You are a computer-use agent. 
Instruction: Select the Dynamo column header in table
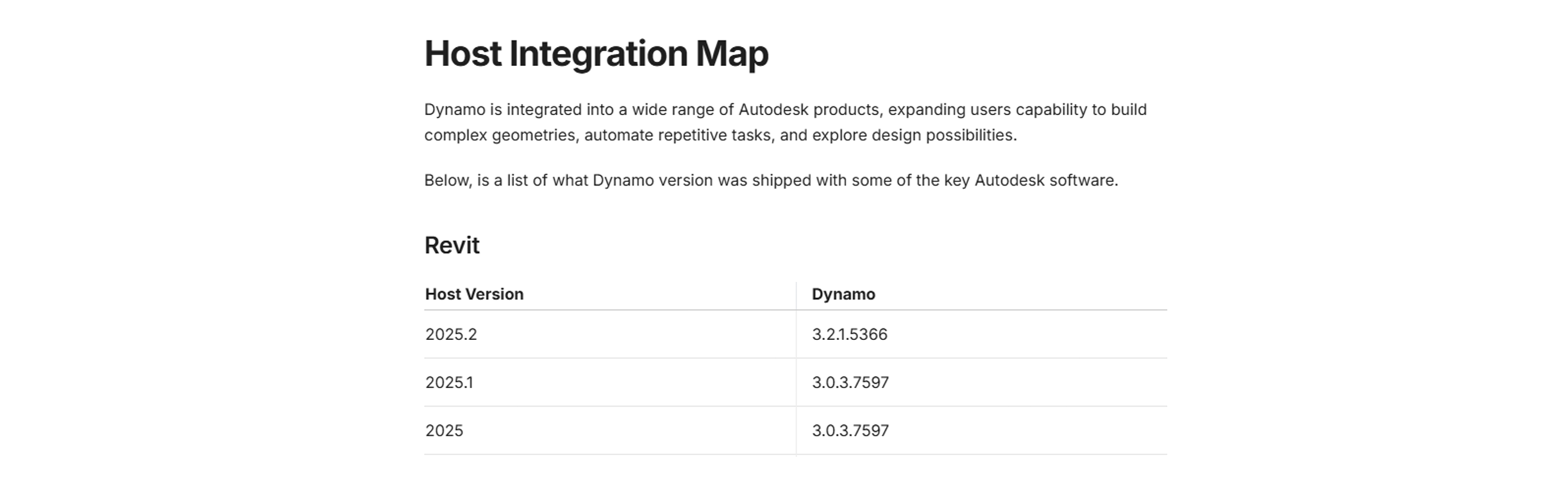(843, 294)
